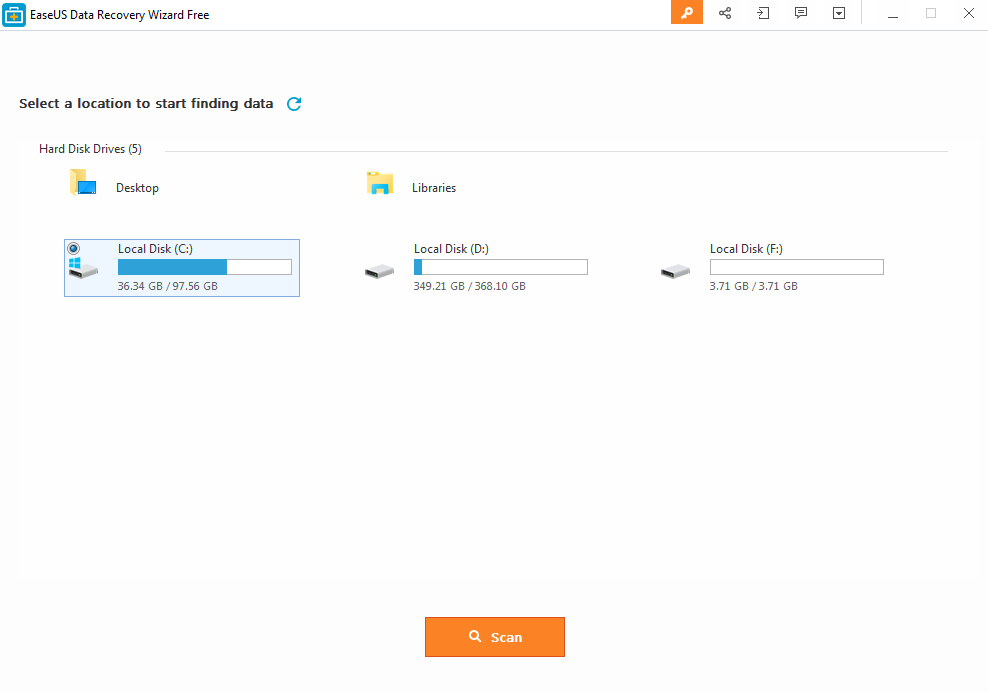Click the Local Disk (F:) usage bar
Viewport: 988px width, 693px height.
tap(797, 267)
